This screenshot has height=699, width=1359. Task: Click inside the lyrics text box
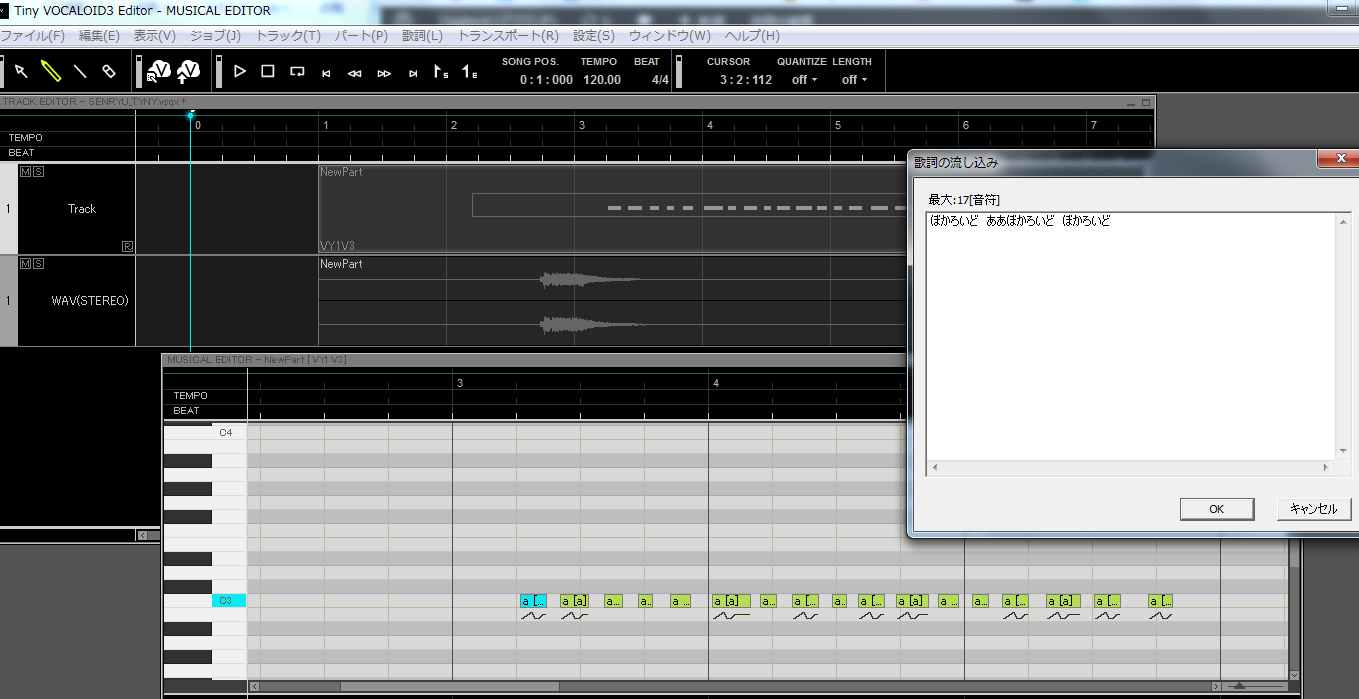[x=1131, y=336]
